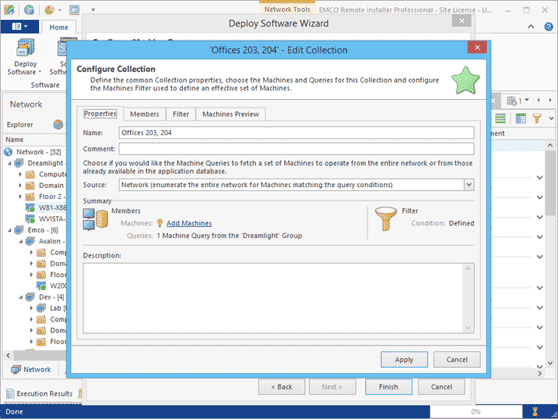The width and height of the screenshot is (558, 419).
Task: Expand the Lab node under Dev
Action: 31,308
